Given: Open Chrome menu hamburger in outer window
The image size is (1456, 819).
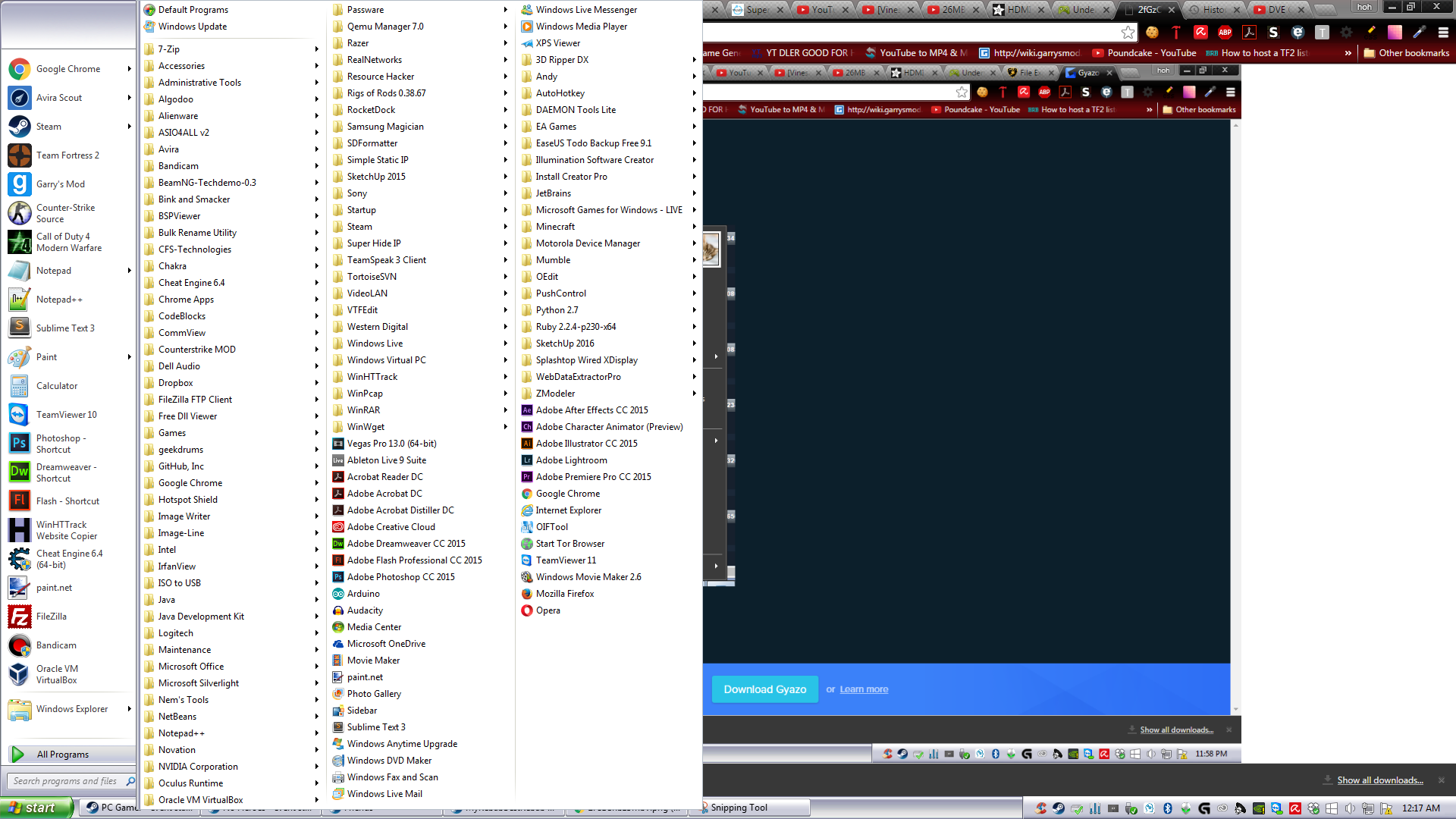Looking at the screenshot, I should (1443, 32).
